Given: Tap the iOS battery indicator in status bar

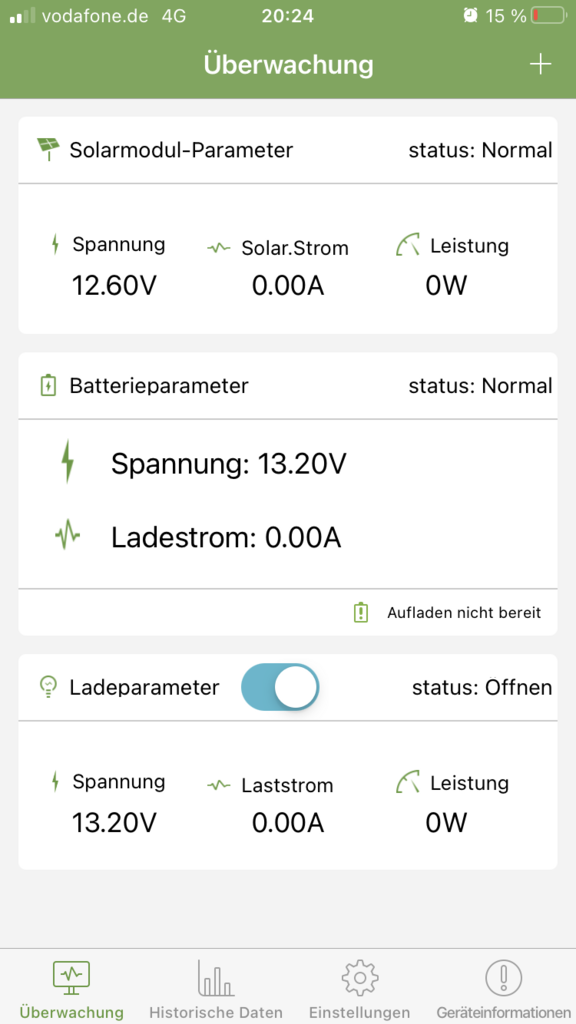Looking at the screenshot, I should click(x=549, y=16).
